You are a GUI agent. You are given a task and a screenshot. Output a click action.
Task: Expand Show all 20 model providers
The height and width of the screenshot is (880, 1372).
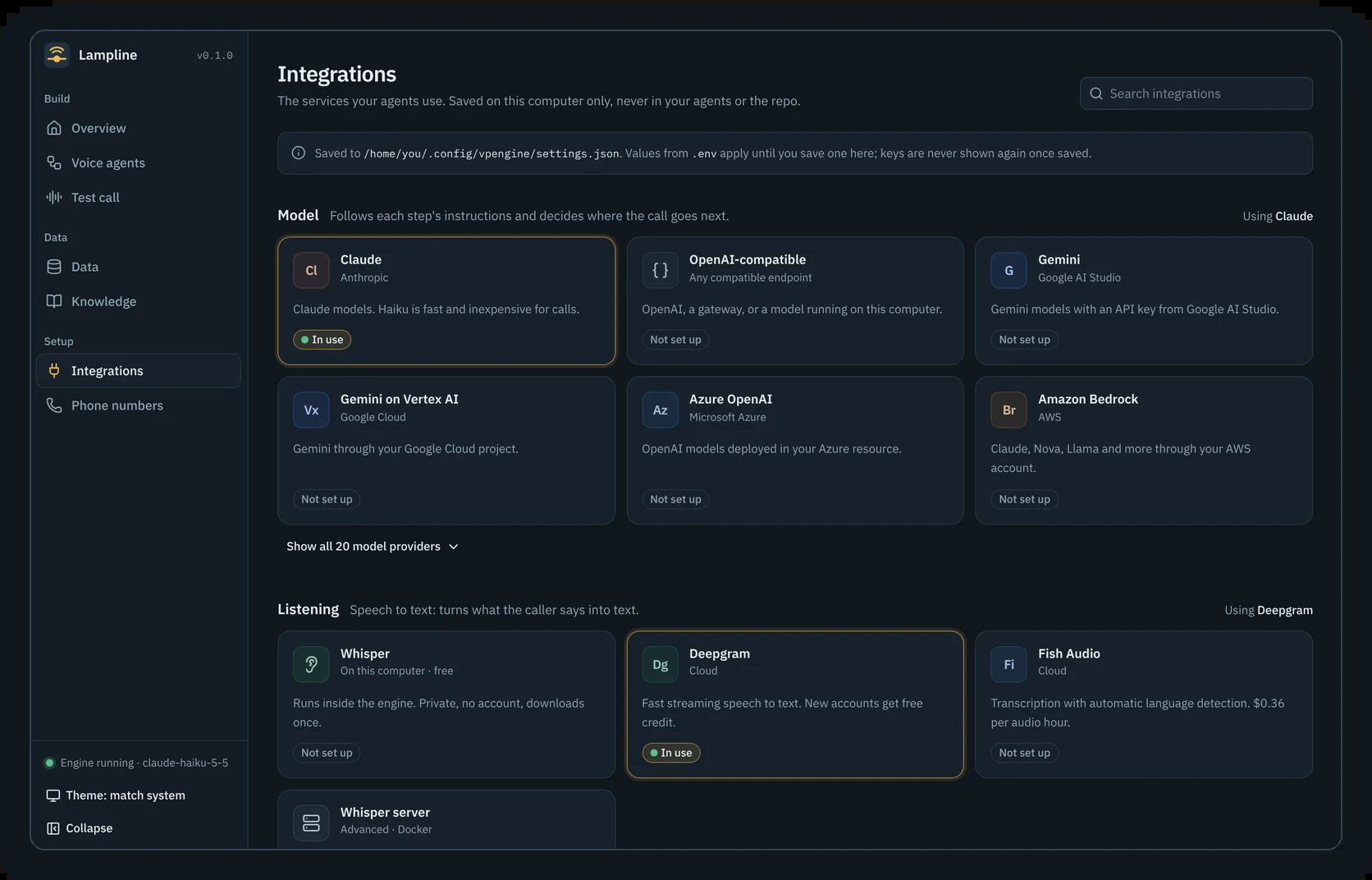[x=373, y=547]
